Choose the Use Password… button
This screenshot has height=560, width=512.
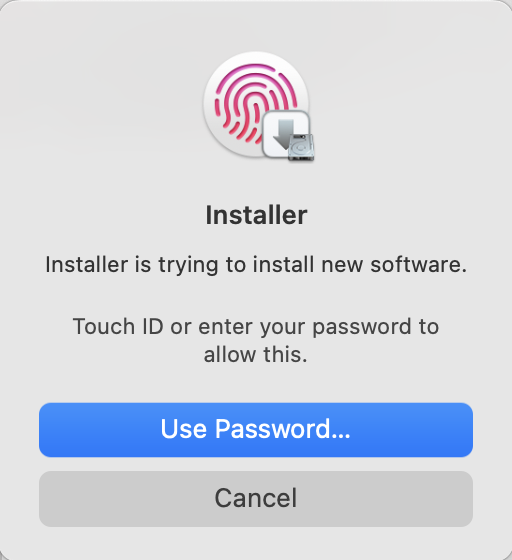coord(256,430)
